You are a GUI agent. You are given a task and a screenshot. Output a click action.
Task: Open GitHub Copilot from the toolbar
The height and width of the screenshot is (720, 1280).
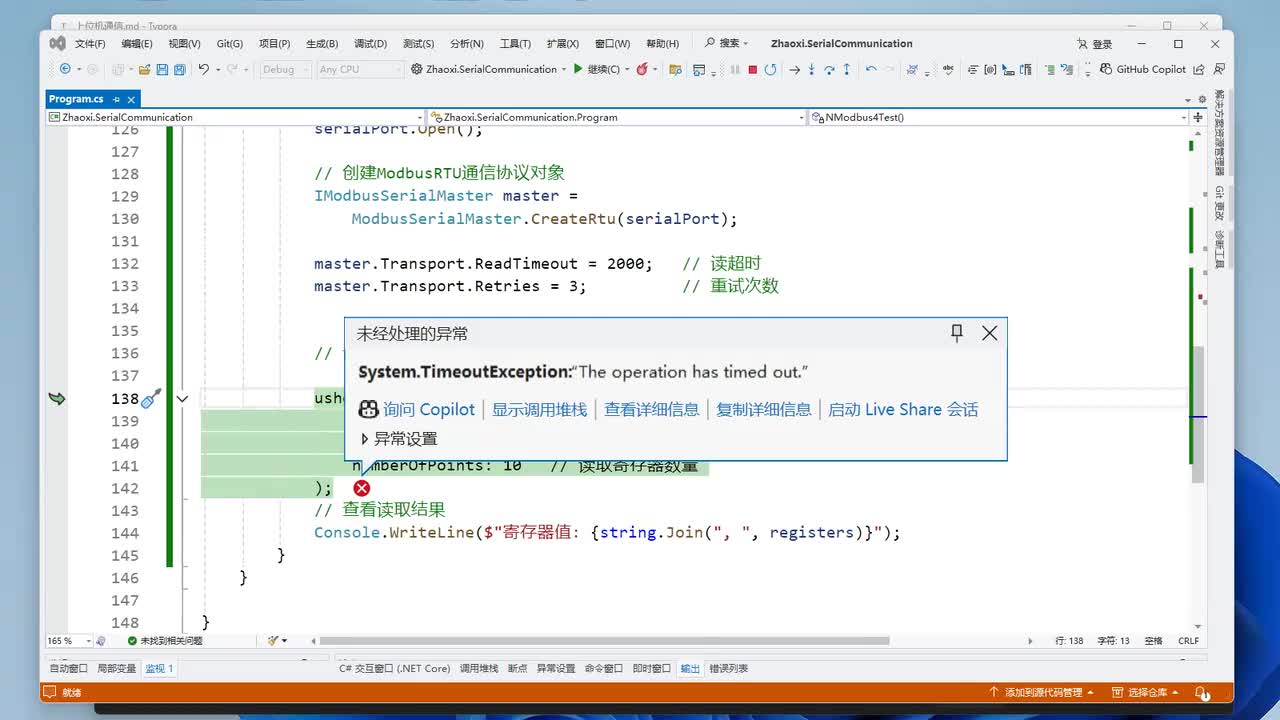tap(1143, 69)
